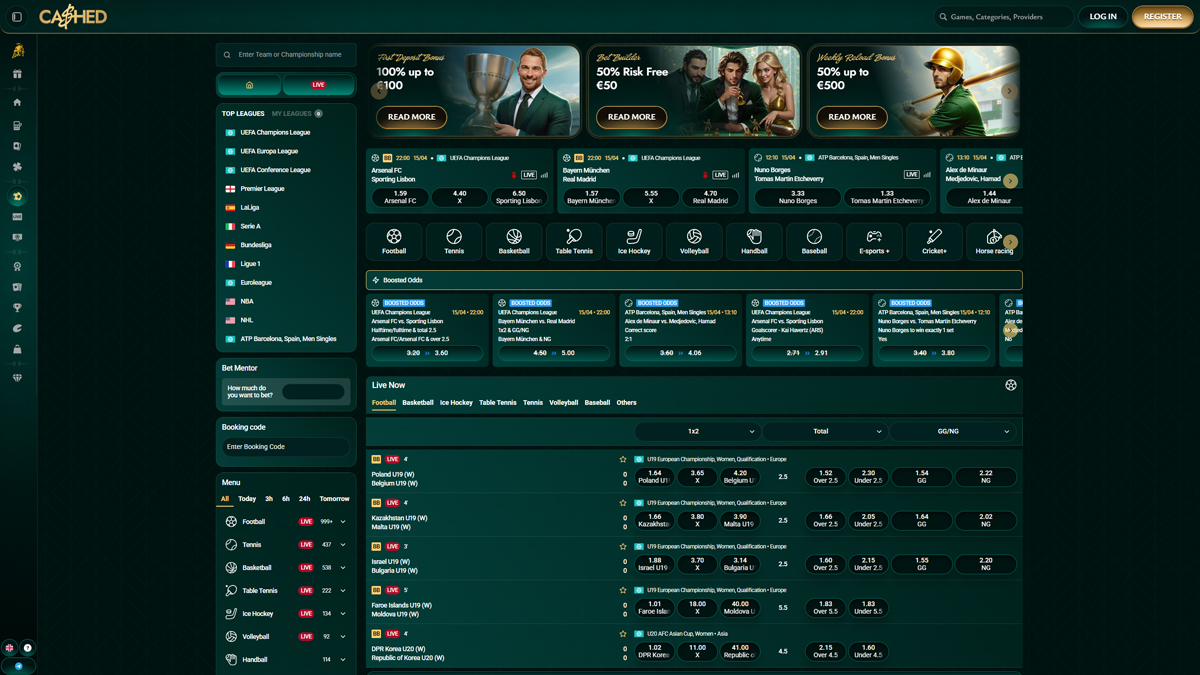Screen dimensions: 1200x675
Task: Click the previous arrow on promo banners
Action: click(x=379, y=91)
